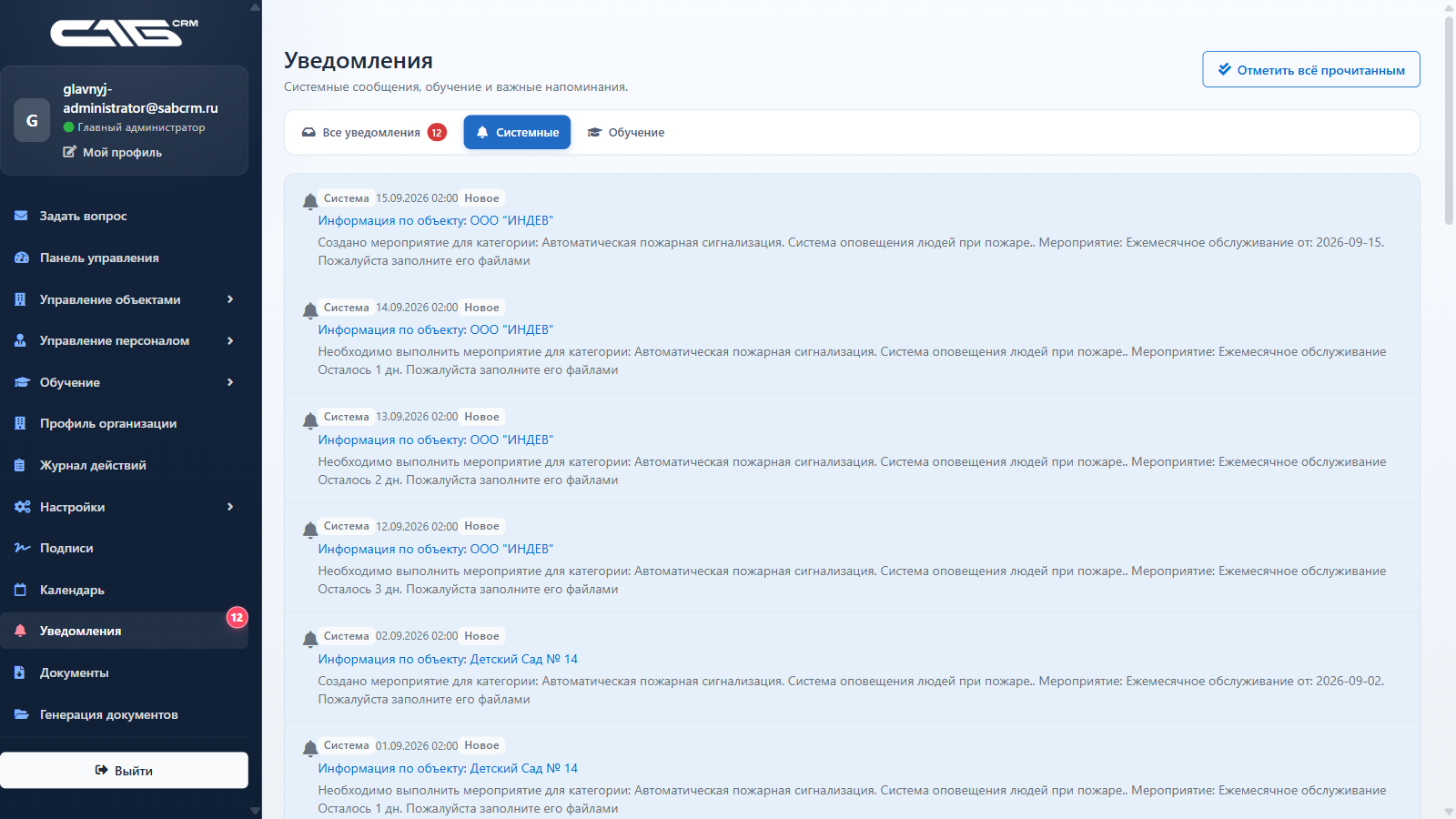
Task: Open Подписи menu item
Action: click(124, 548)
